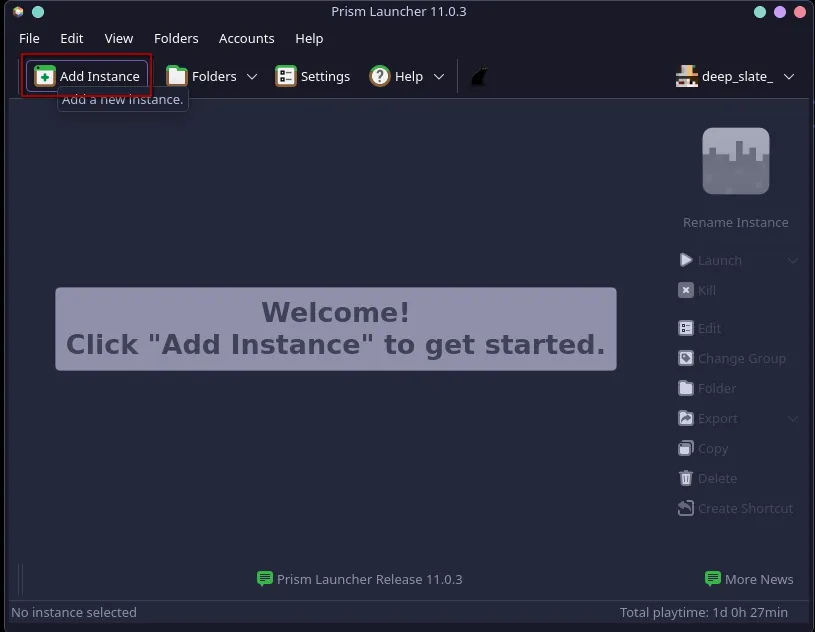
Task: Open the Help menu in menu bar
Action: click(x=309, y=38)
